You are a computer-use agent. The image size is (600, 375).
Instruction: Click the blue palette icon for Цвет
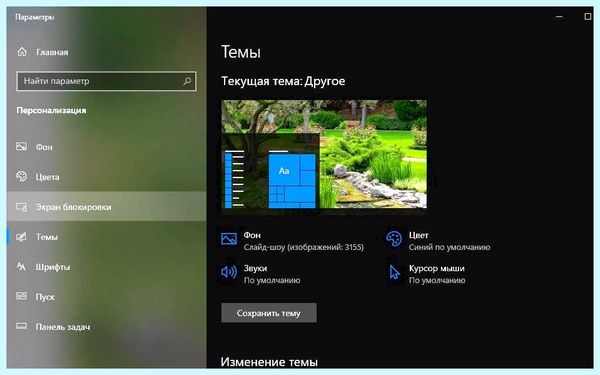coord(394,239)
